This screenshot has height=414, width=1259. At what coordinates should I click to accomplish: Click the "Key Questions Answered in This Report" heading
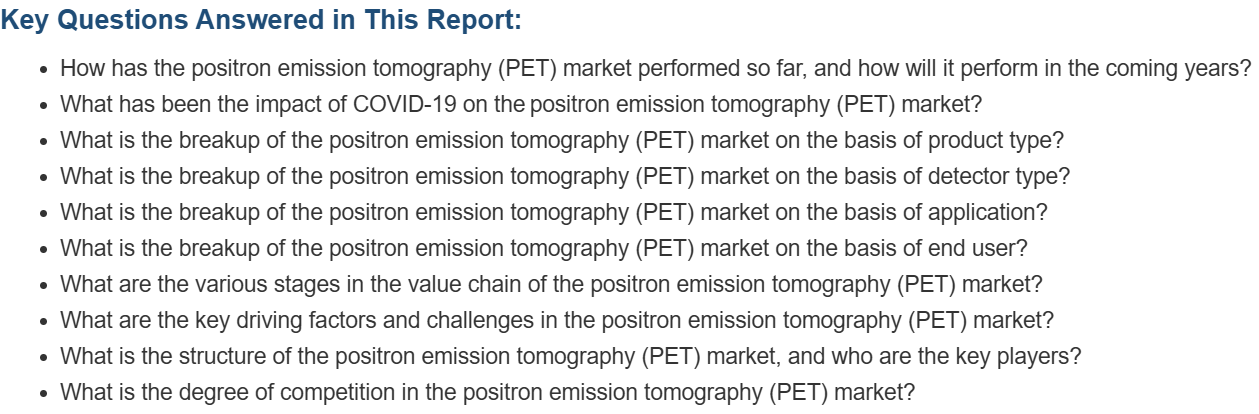(x=261, y=21)
